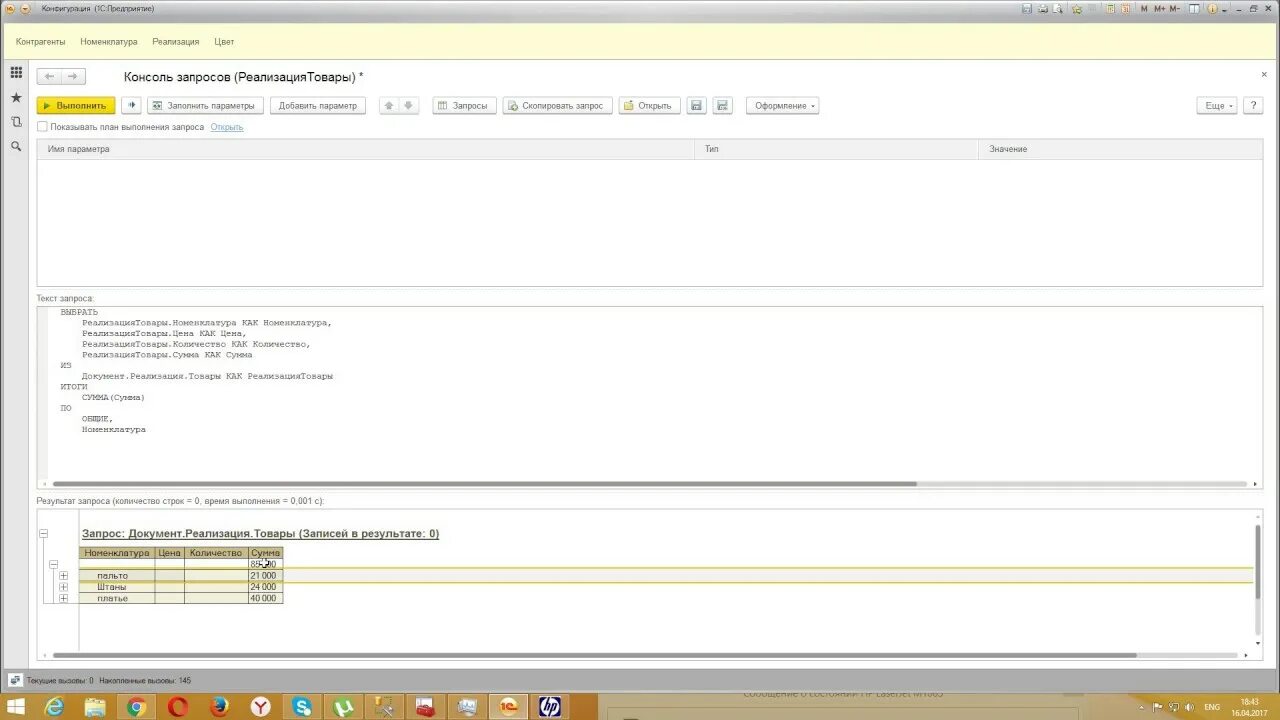The width and height of the screenshot is (1280, 720).
Task: Move parameter down arrow button
Action: coord(408,105)
